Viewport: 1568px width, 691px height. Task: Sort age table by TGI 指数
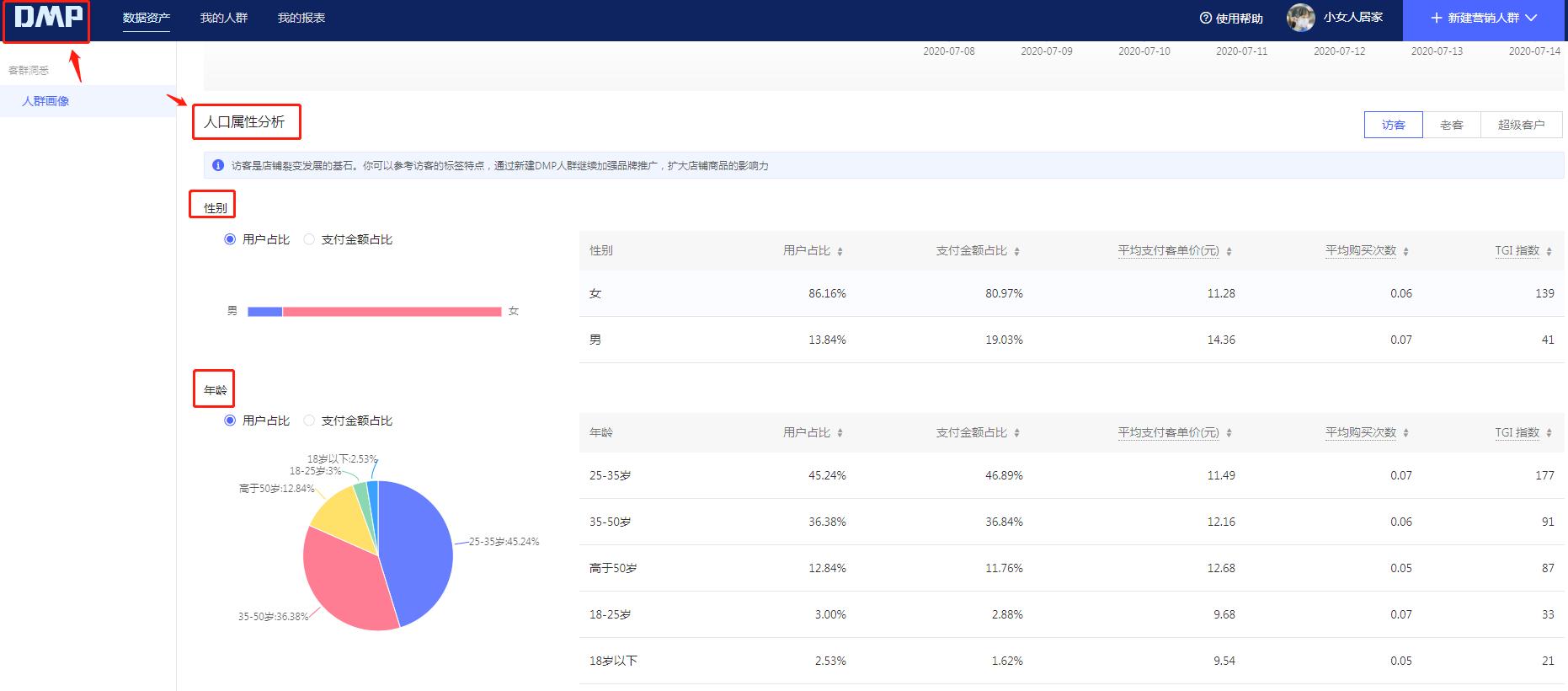click(x=1549, y=433)
